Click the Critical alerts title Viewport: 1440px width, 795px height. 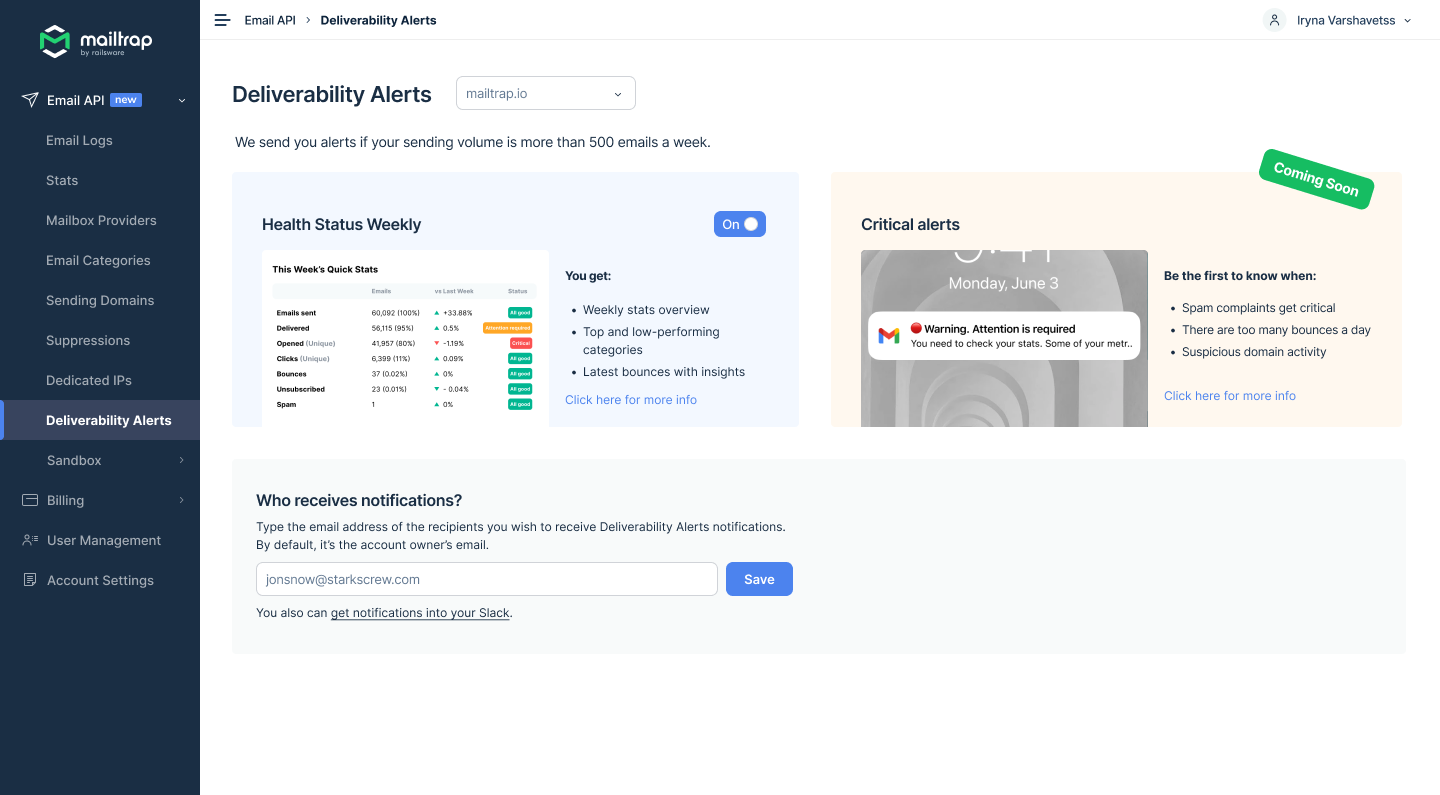tap(910, 225)
